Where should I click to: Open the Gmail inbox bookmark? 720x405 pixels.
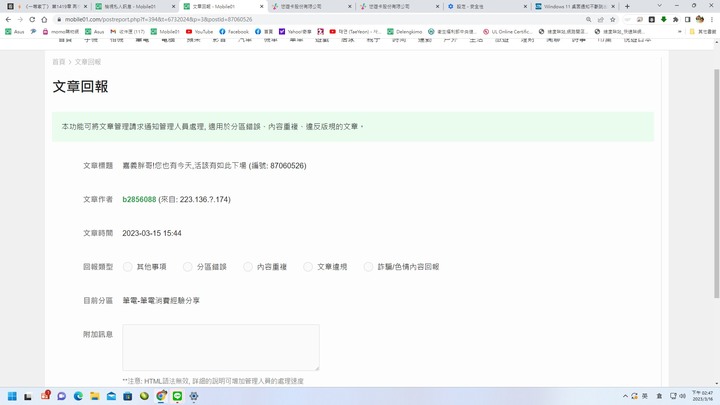click(128, 32)
